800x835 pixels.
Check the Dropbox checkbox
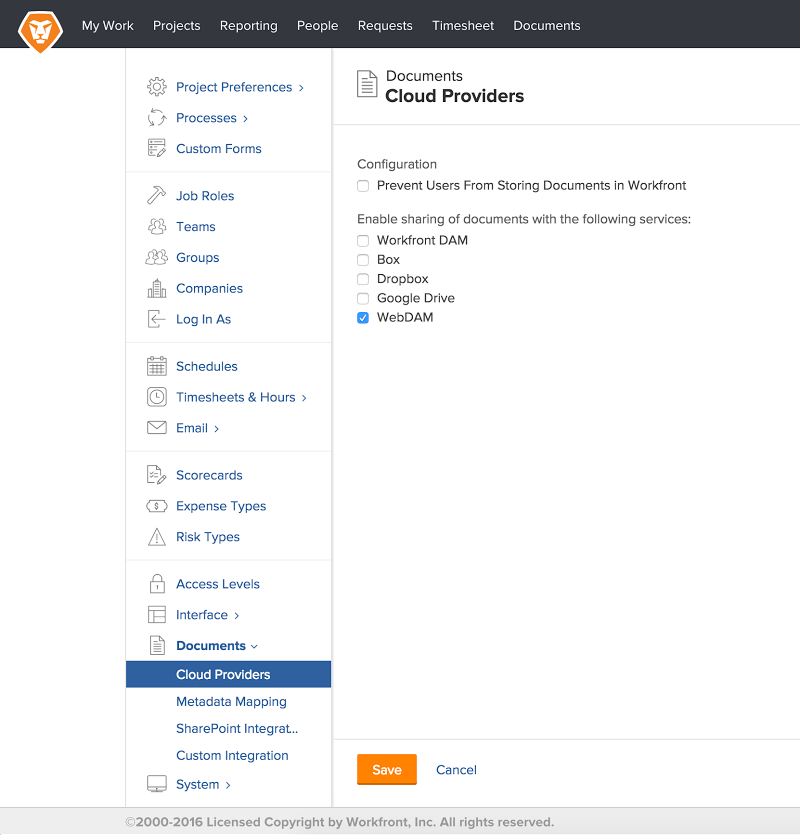click(x=363, y=279)
